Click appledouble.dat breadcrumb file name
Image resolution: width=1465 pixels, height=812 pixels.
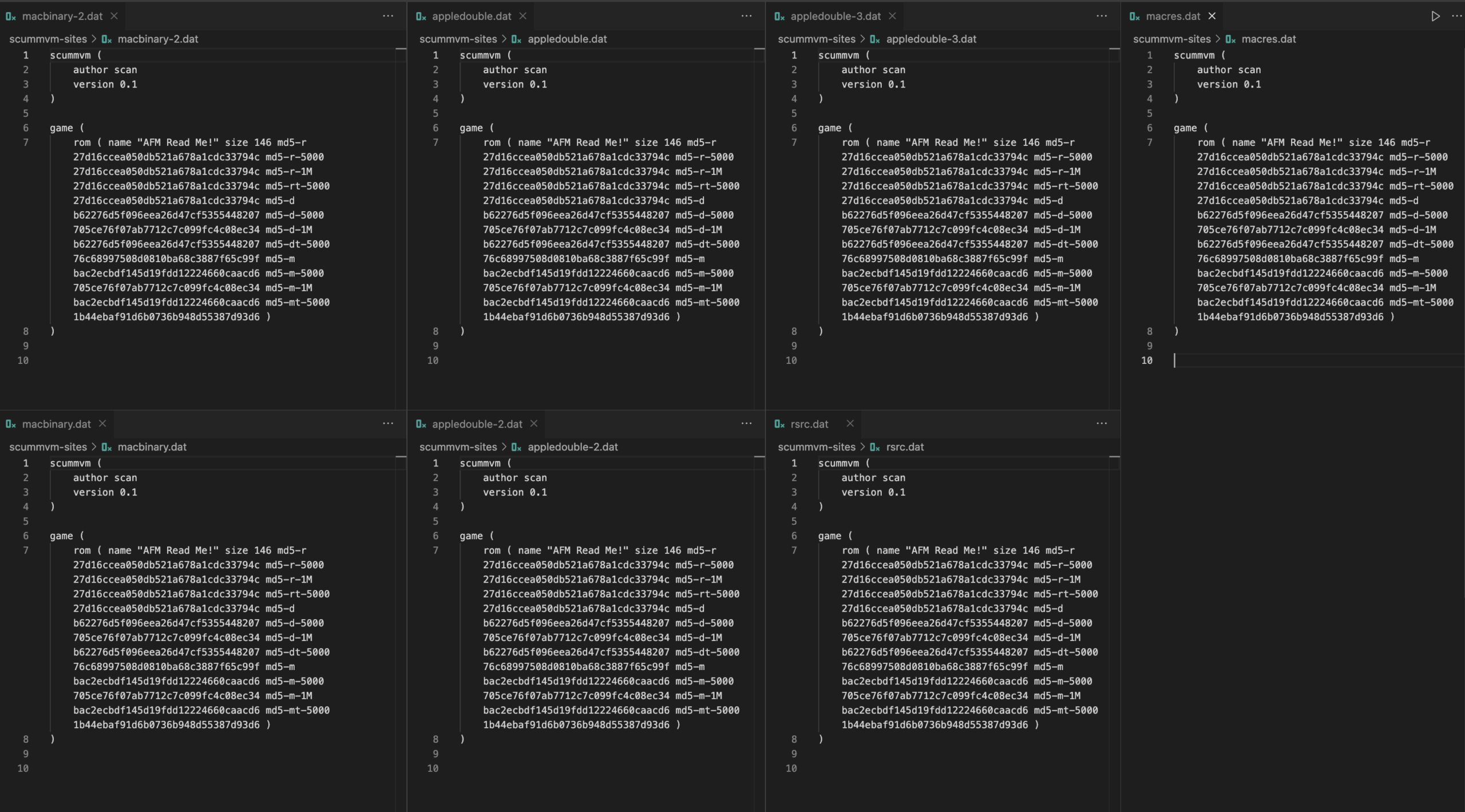(x=567, y=39)
